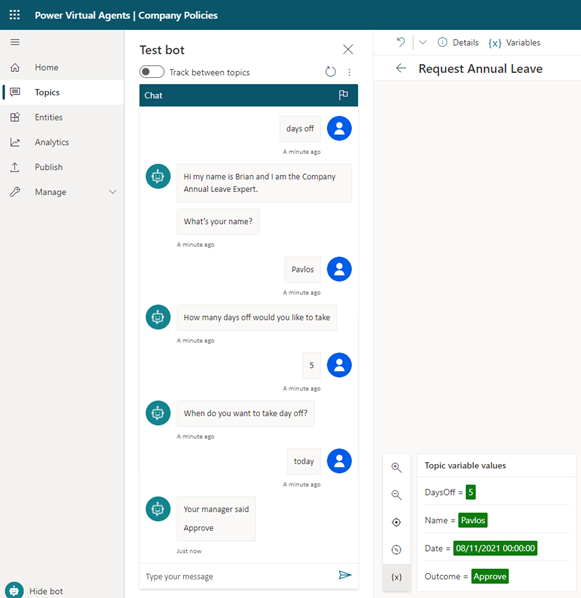Toggle Track between topics switch

[151, 72]
